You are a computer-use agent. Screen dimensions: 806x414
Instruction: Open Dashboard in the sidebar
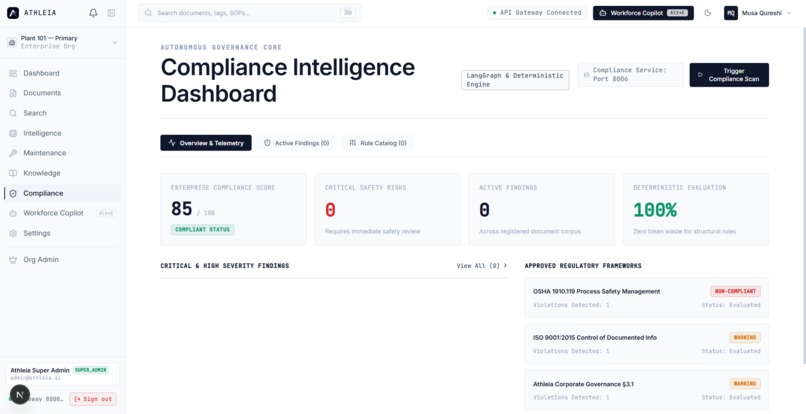pyautogui.click(x=63, y=73)
